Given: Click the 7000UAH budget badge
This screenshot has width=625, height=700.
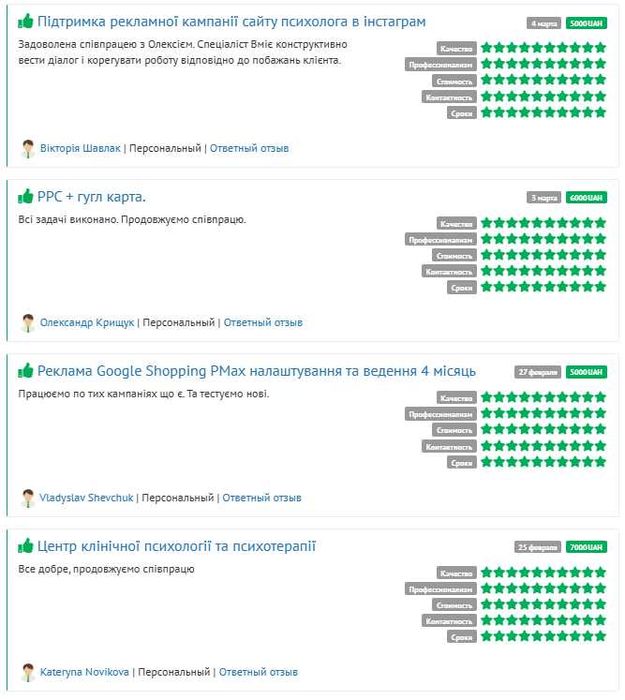Looking at the screenshot, I should point(586,547).
